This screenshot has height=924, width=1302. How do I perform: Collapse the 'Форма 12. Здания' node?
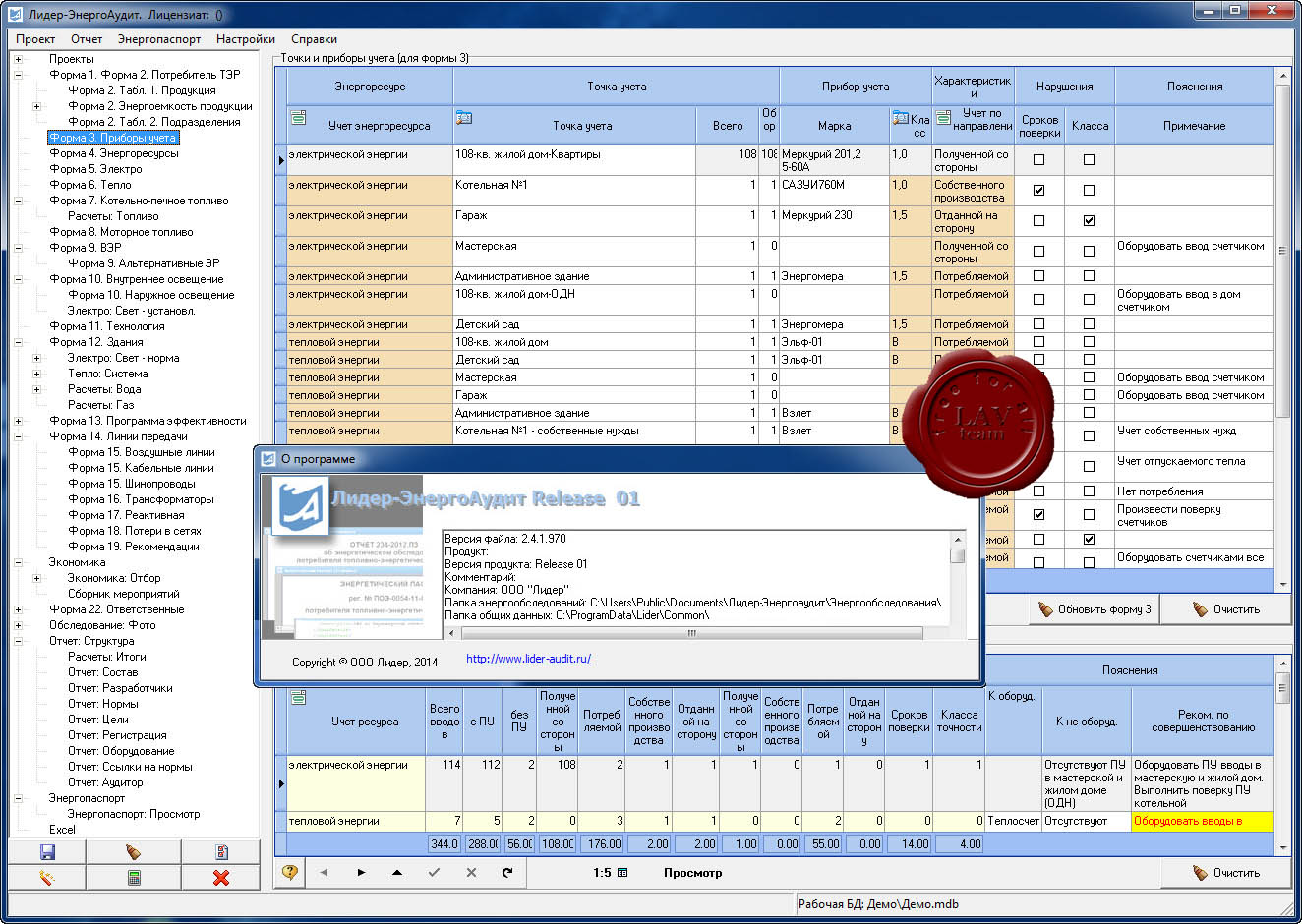(x=18, y=342)
